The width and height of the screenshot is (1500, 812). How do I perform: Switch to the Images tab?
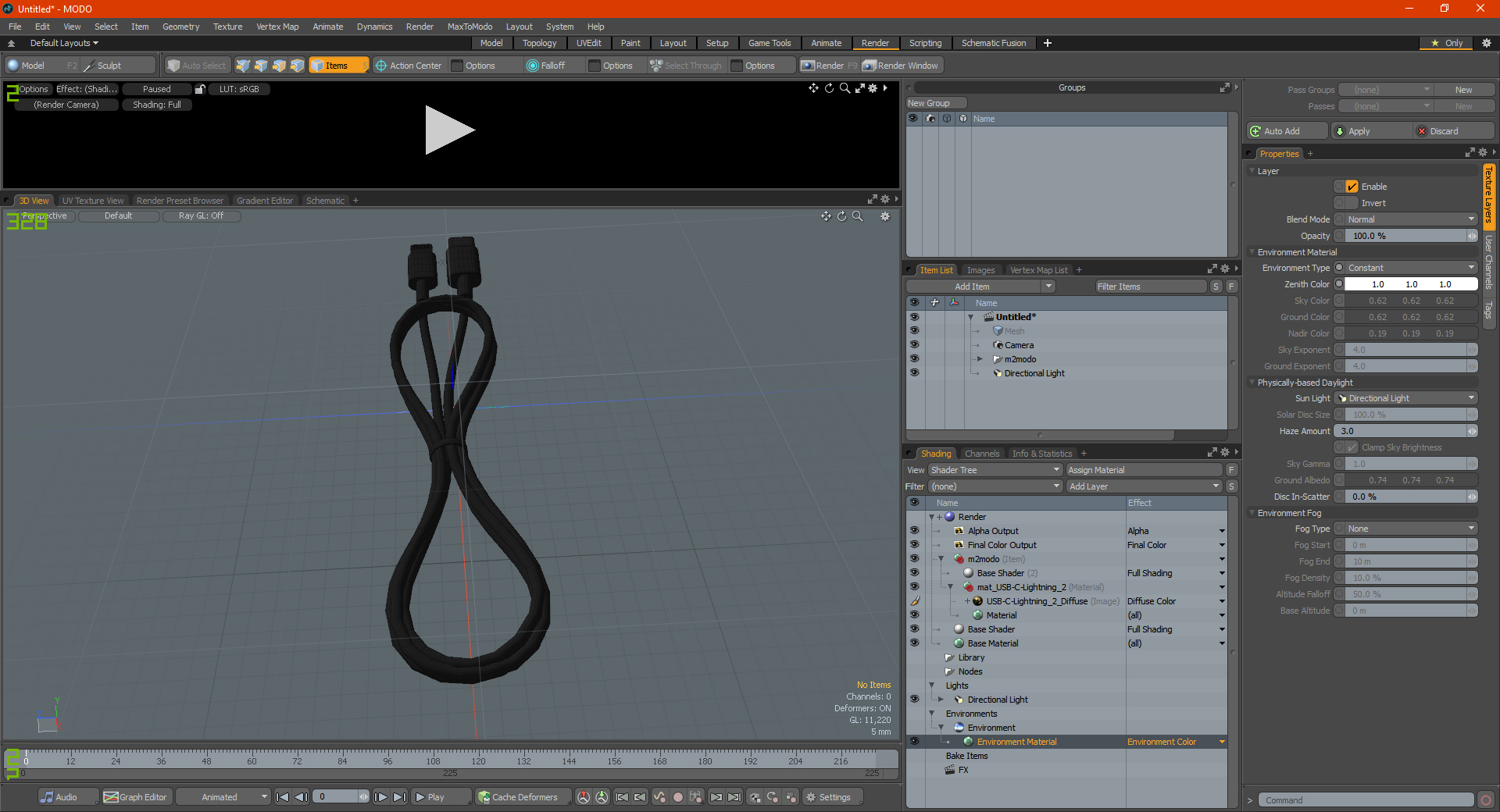tap(980, 270)
